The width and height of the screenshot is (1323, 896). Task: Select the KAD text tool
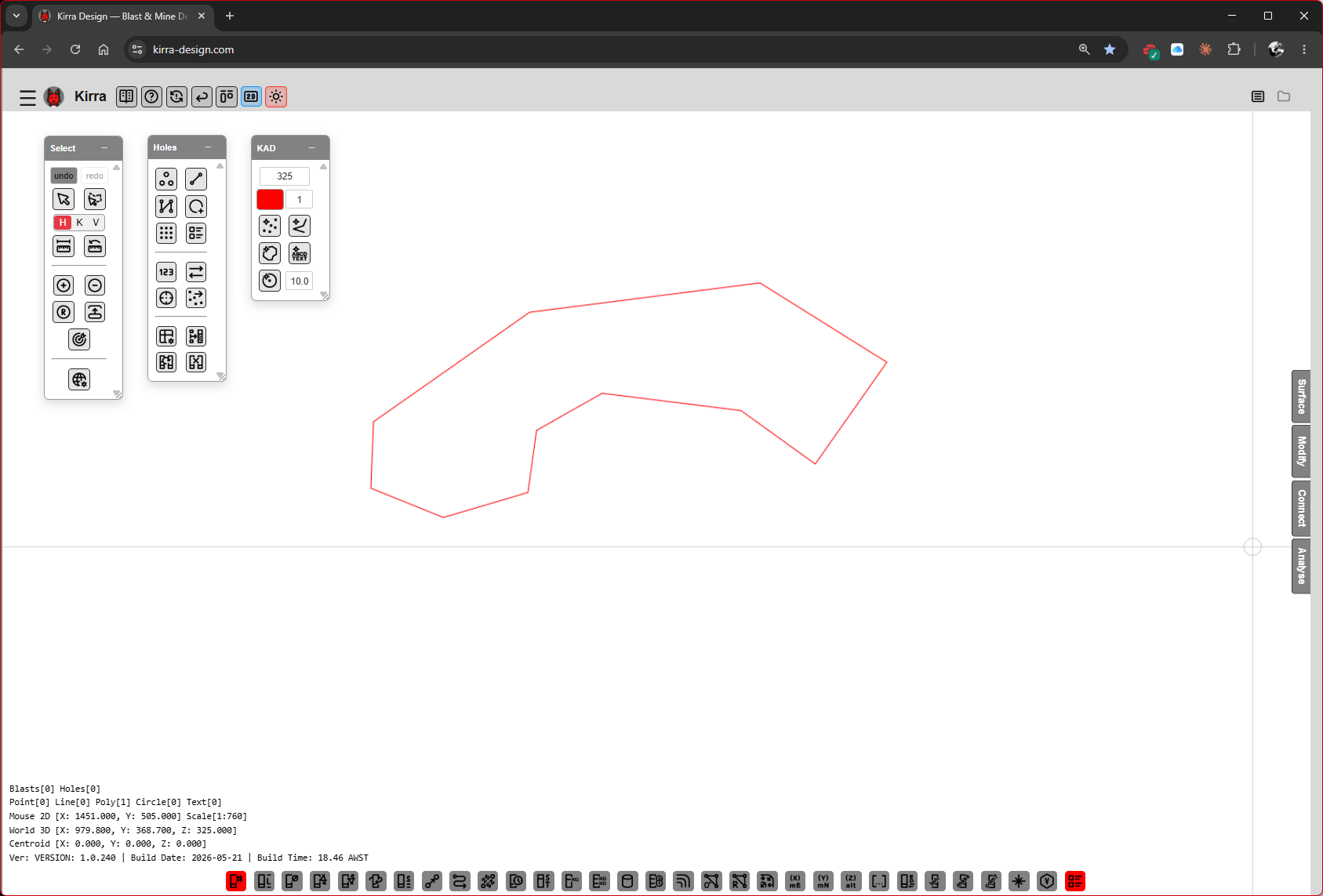[300, 253]
